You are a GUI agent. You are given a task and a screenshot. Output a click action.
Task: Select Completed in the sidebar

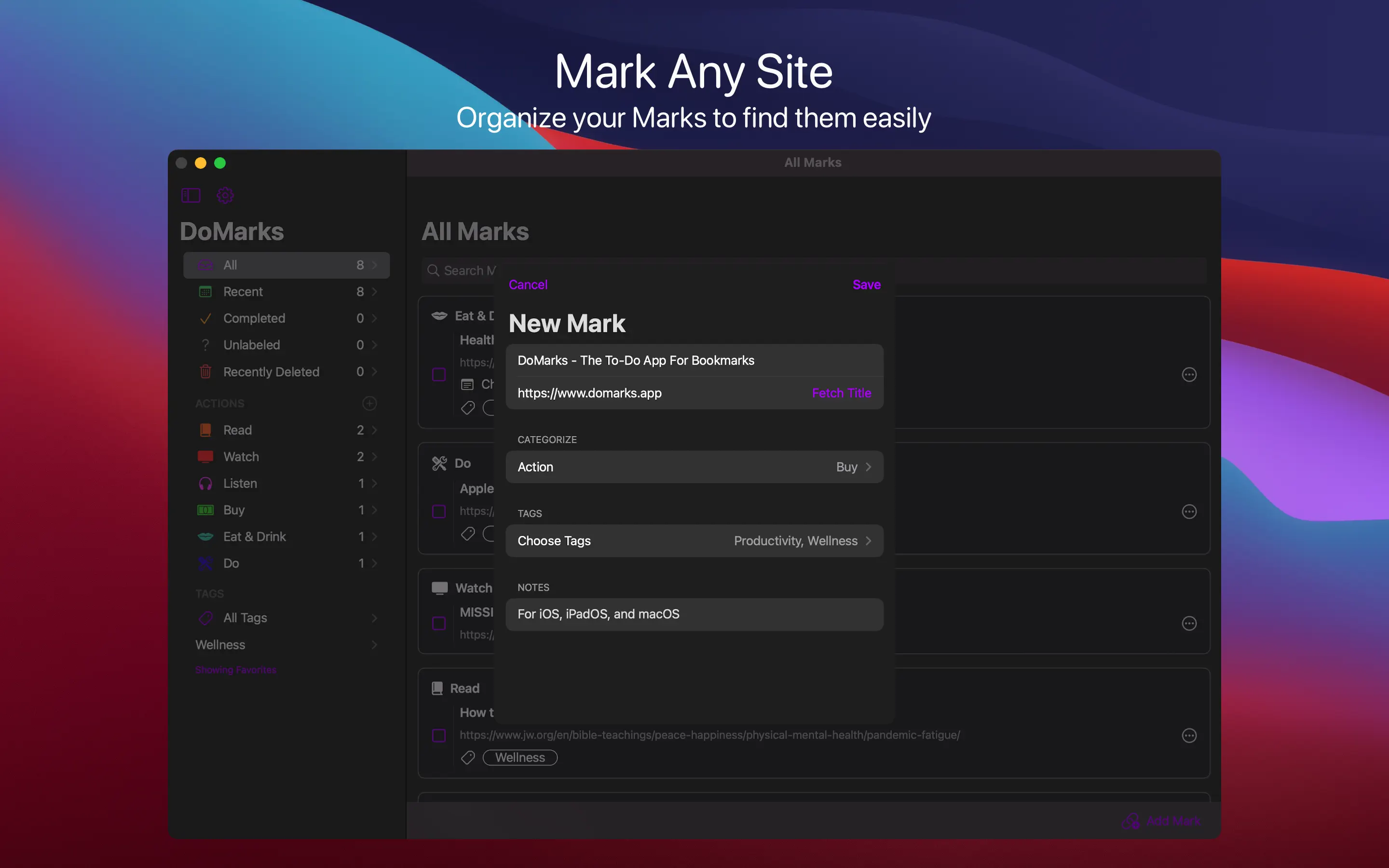(x=254, y=319)
